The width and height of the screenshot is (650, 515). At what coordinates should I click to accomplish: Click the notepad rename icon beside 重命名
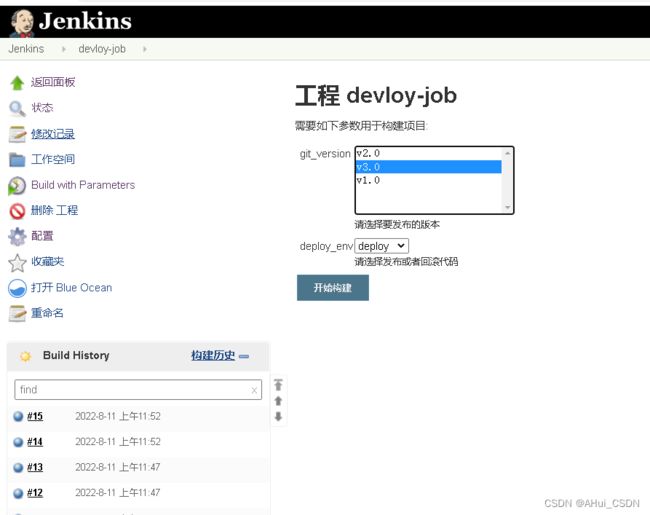pos(17,313)
